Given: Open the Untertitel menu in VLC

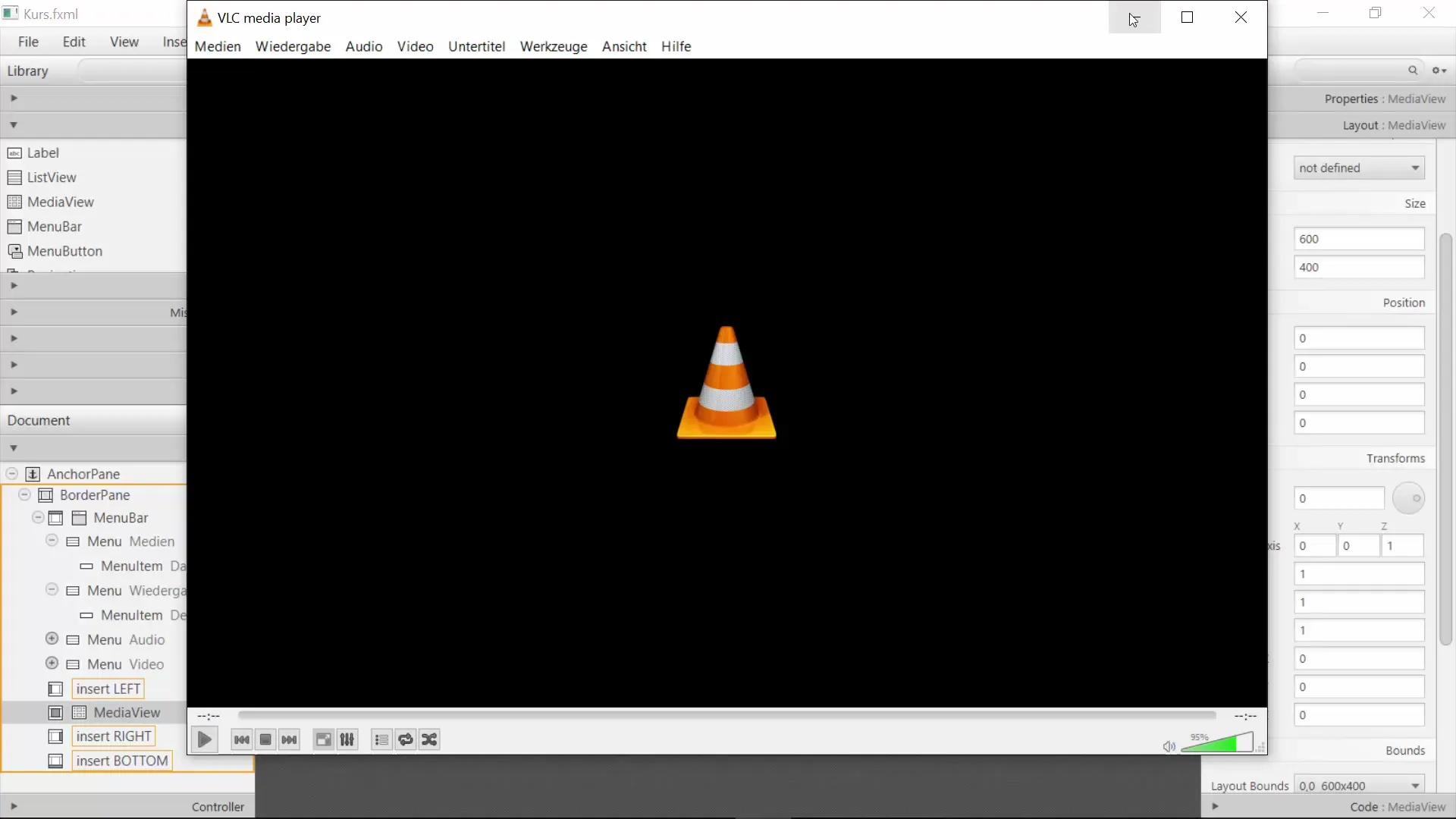Looking at the screenshot, I should (476, 46).
